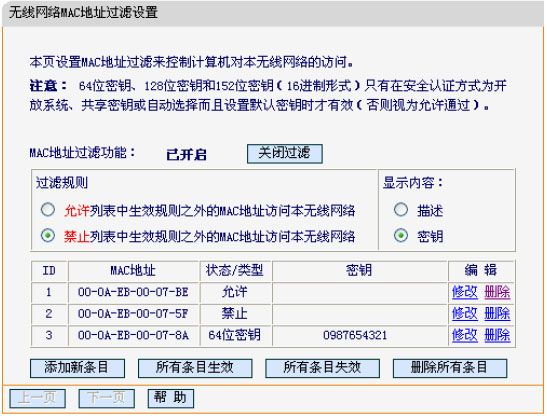Image resolution: width=547 pixels, height=416 pixels.
Task: Click the 关闭过滤 button
Action: pyautogui.click(x=285, y=154)
